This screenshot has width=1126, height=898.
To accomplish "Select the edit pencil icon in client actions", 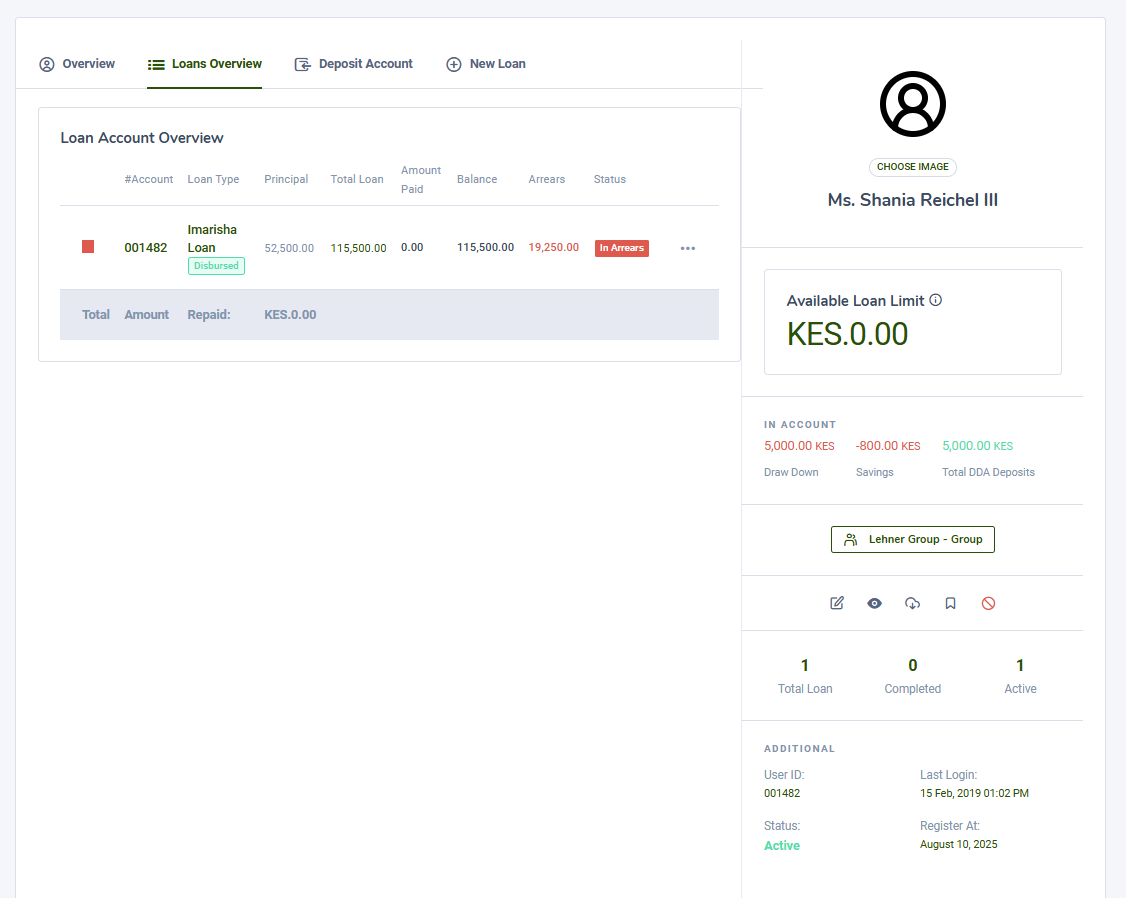I will coord(837,603).
